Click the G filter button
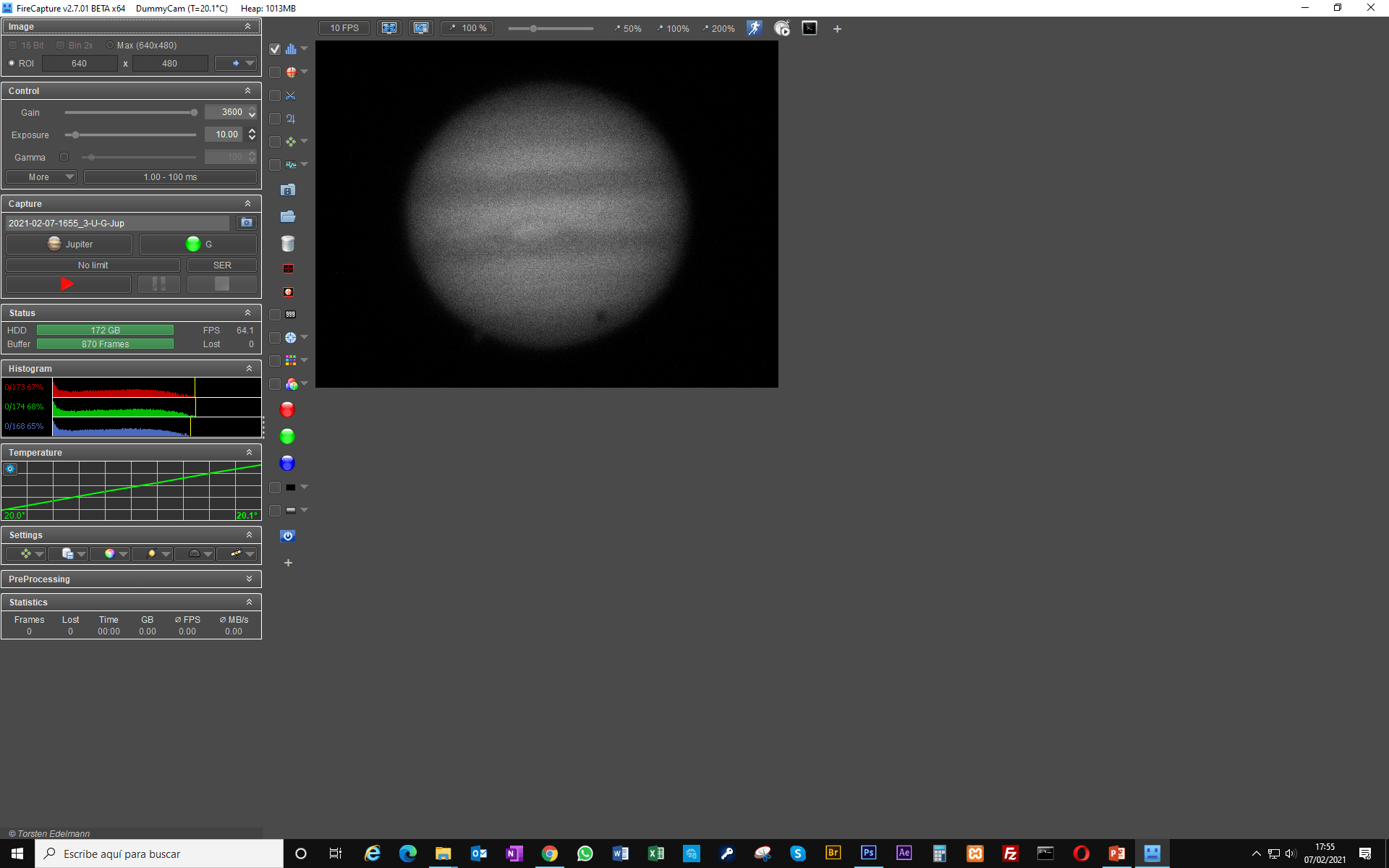Screen dimensions: 1389x868 tap(198, 244)
